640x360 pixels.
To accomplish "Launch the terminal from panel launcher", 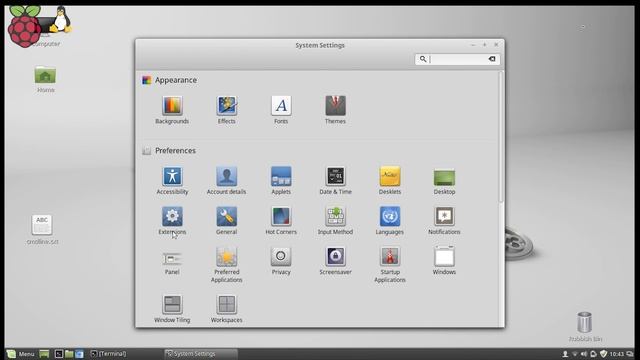I will tap(59, 354).
